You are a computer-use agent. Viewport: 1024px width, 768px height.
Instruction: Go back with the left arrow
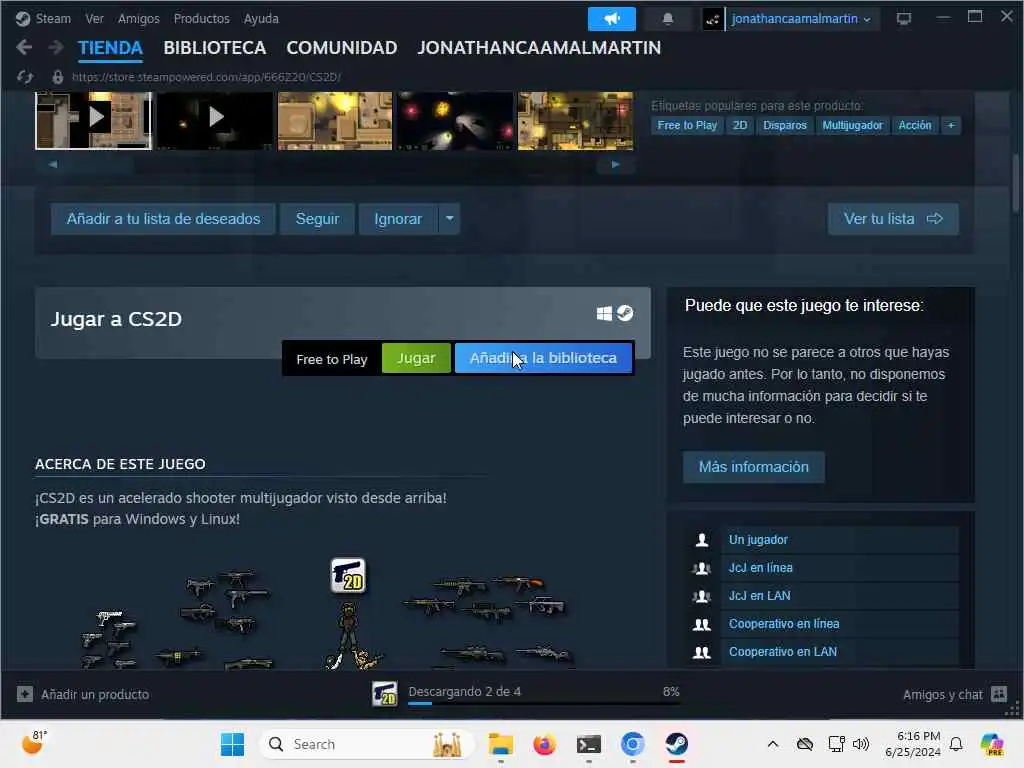[24, 47]
